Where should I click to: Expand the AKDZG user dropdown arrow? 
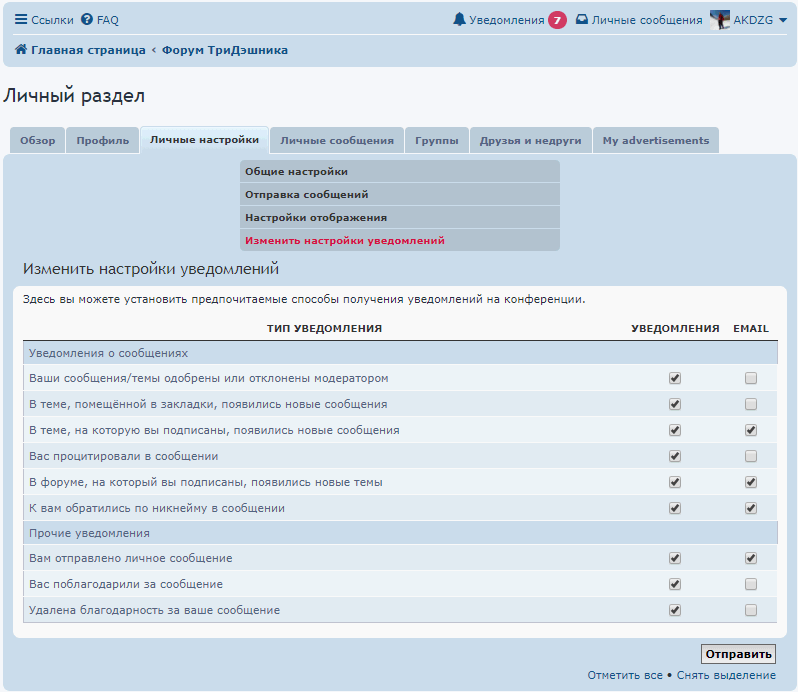(x=782, y=20)
